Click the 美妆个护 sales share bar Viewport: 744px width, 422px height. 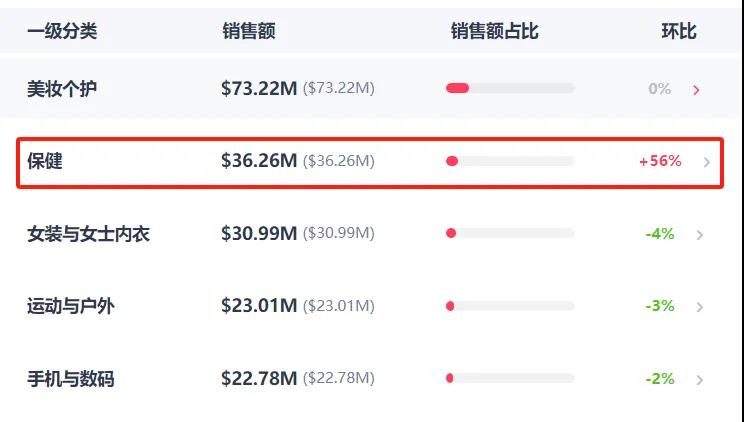click(510, 89)
